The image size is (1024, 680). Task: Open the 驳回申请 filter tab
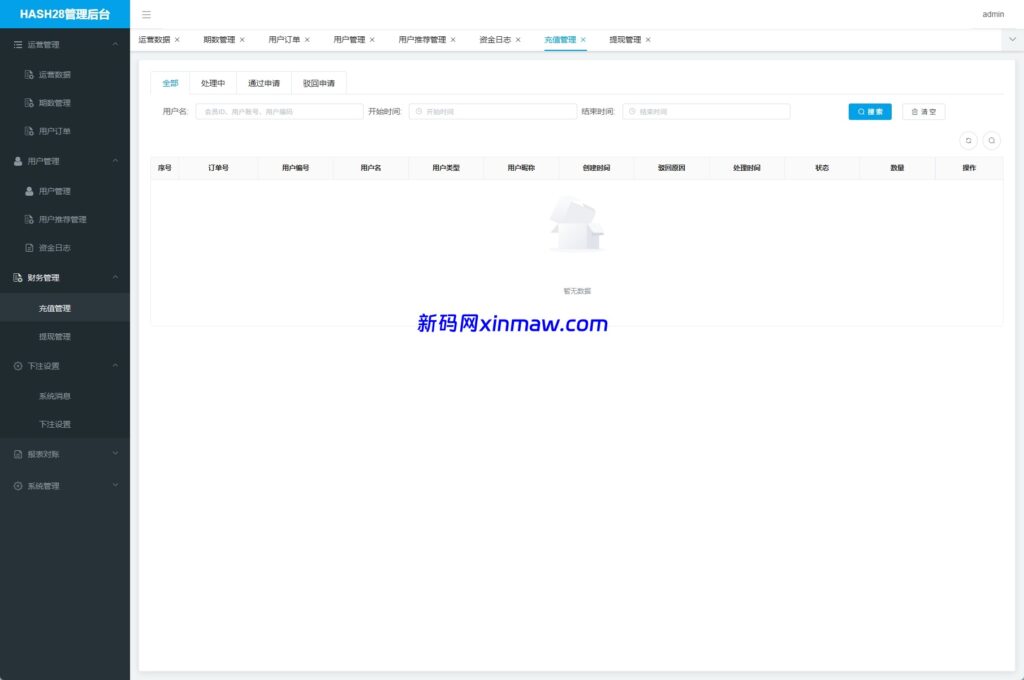coord(318,82)
